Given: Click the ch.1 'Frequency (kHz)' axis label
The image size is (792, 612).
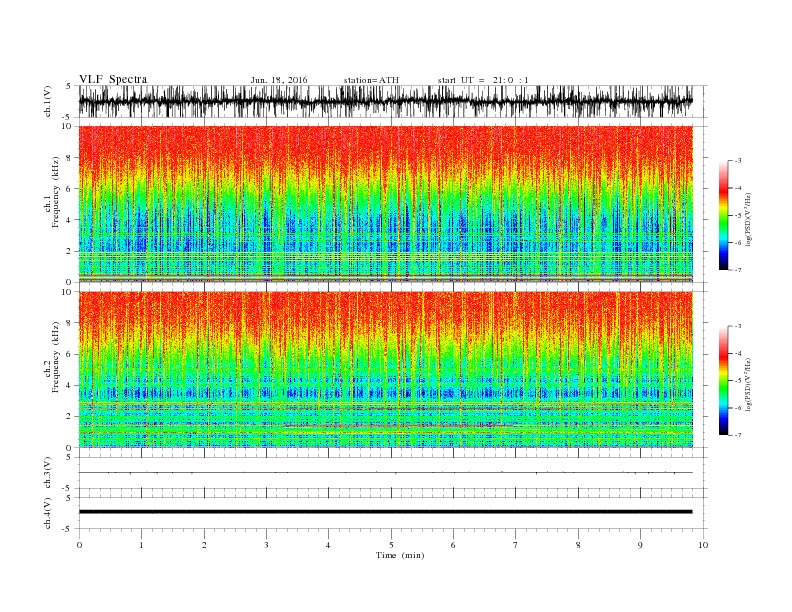Looking at the screenshot, I should coord(56,192).
